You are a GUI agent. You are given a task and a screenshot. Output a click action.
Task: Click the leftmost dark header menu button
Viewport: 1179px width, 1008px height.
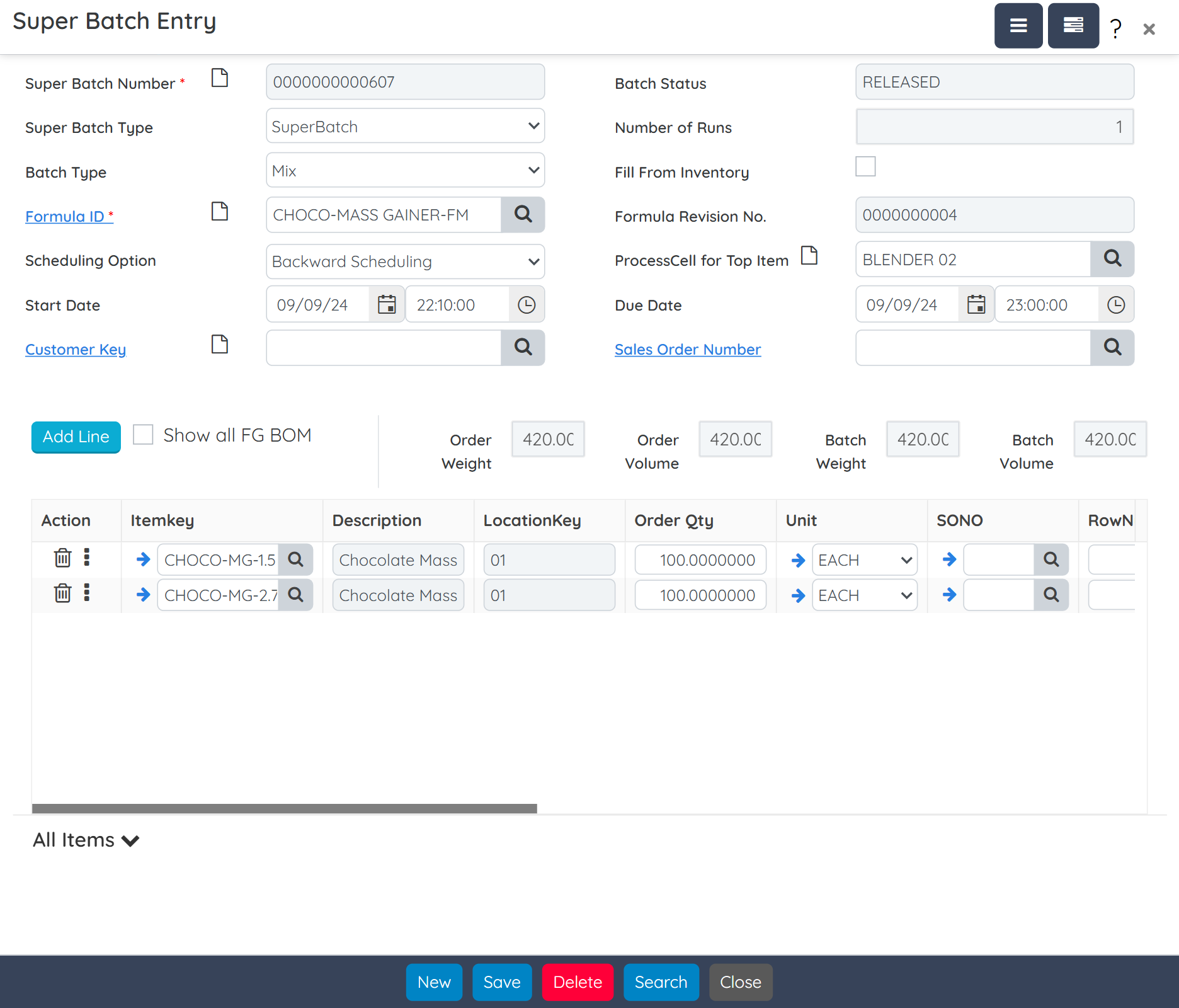point(1018,26)
